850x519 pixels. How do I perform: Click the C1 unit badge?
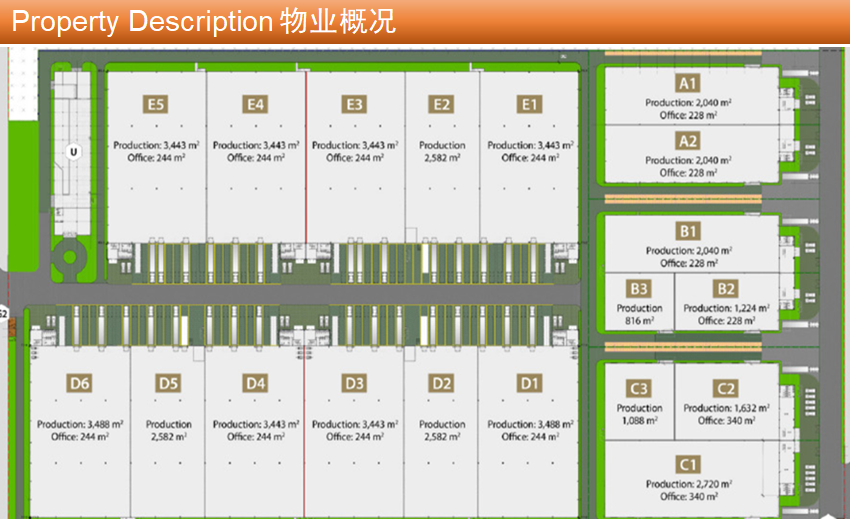click(688, 464)
